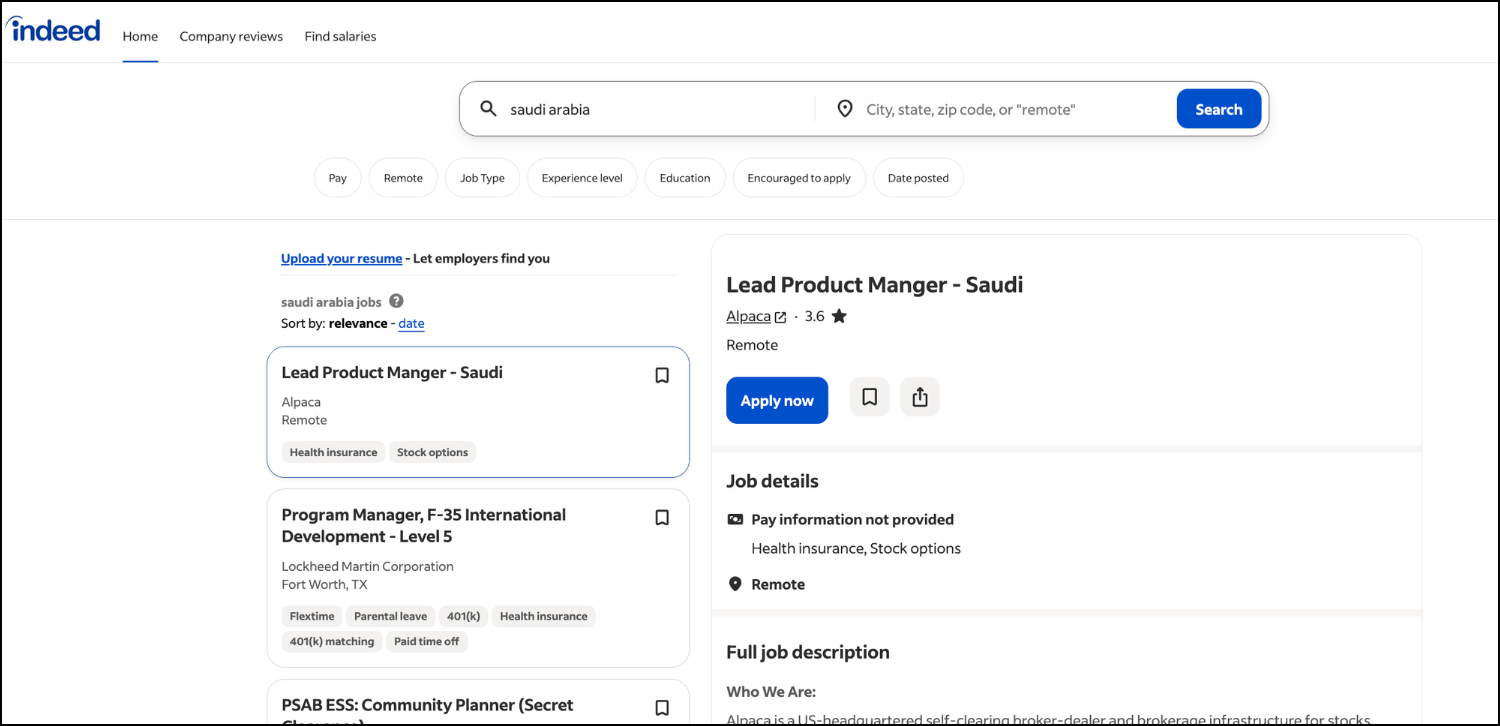Screen dimensions: 1500x726
Task: Open Find salaries tab
Action: [x=340, y=36]
